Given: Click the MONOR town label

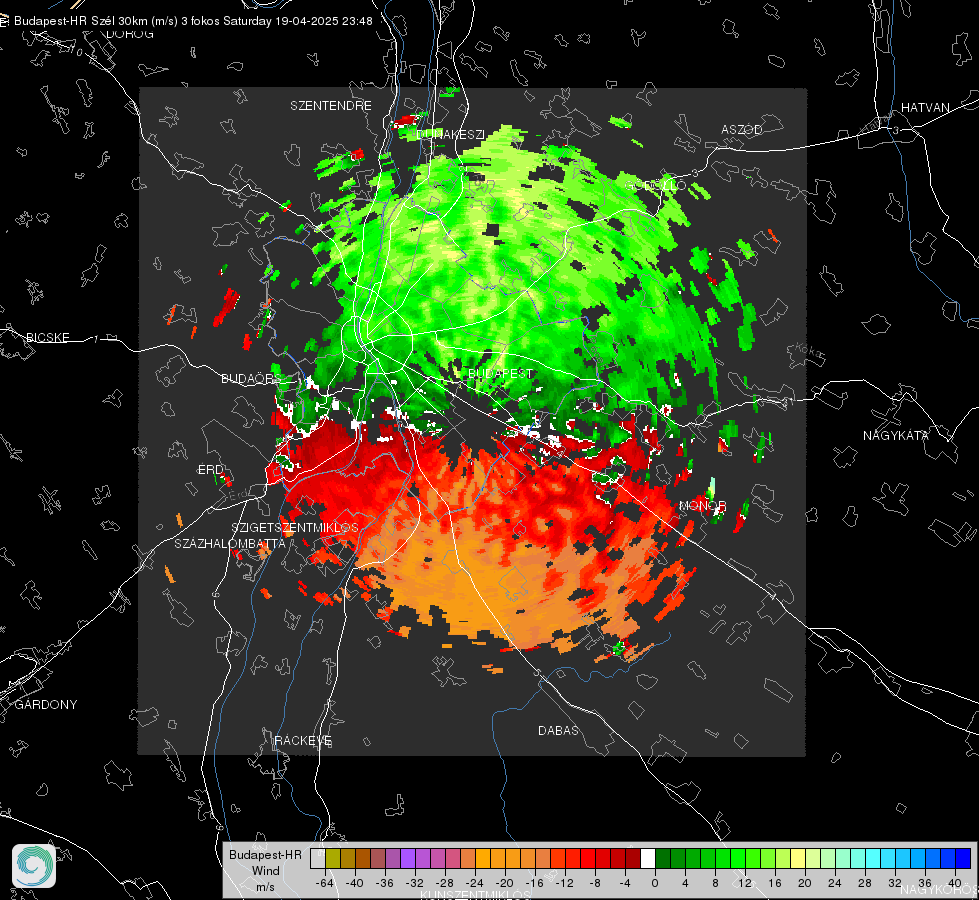Looking at the screenshot, I should tap(702, 505).
